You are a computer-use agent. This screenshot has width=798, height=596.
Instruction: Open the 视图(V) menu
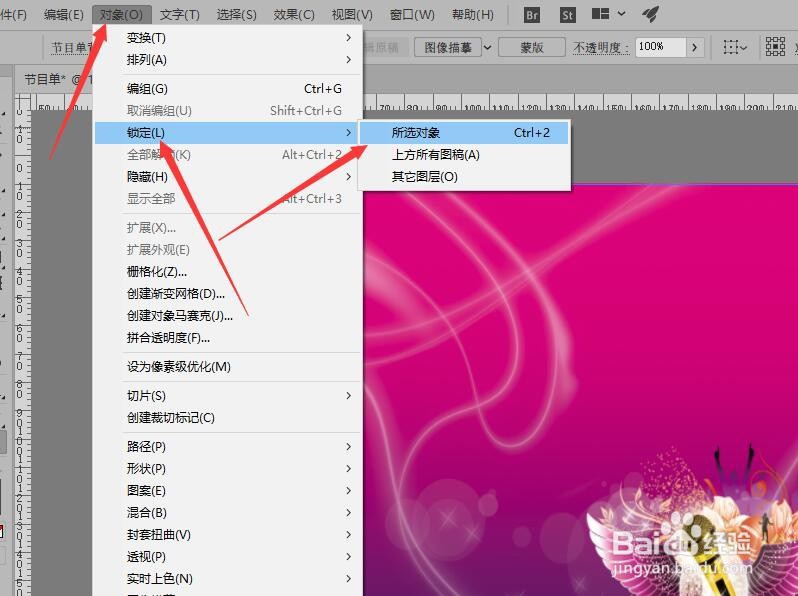[x=352, y=14]
